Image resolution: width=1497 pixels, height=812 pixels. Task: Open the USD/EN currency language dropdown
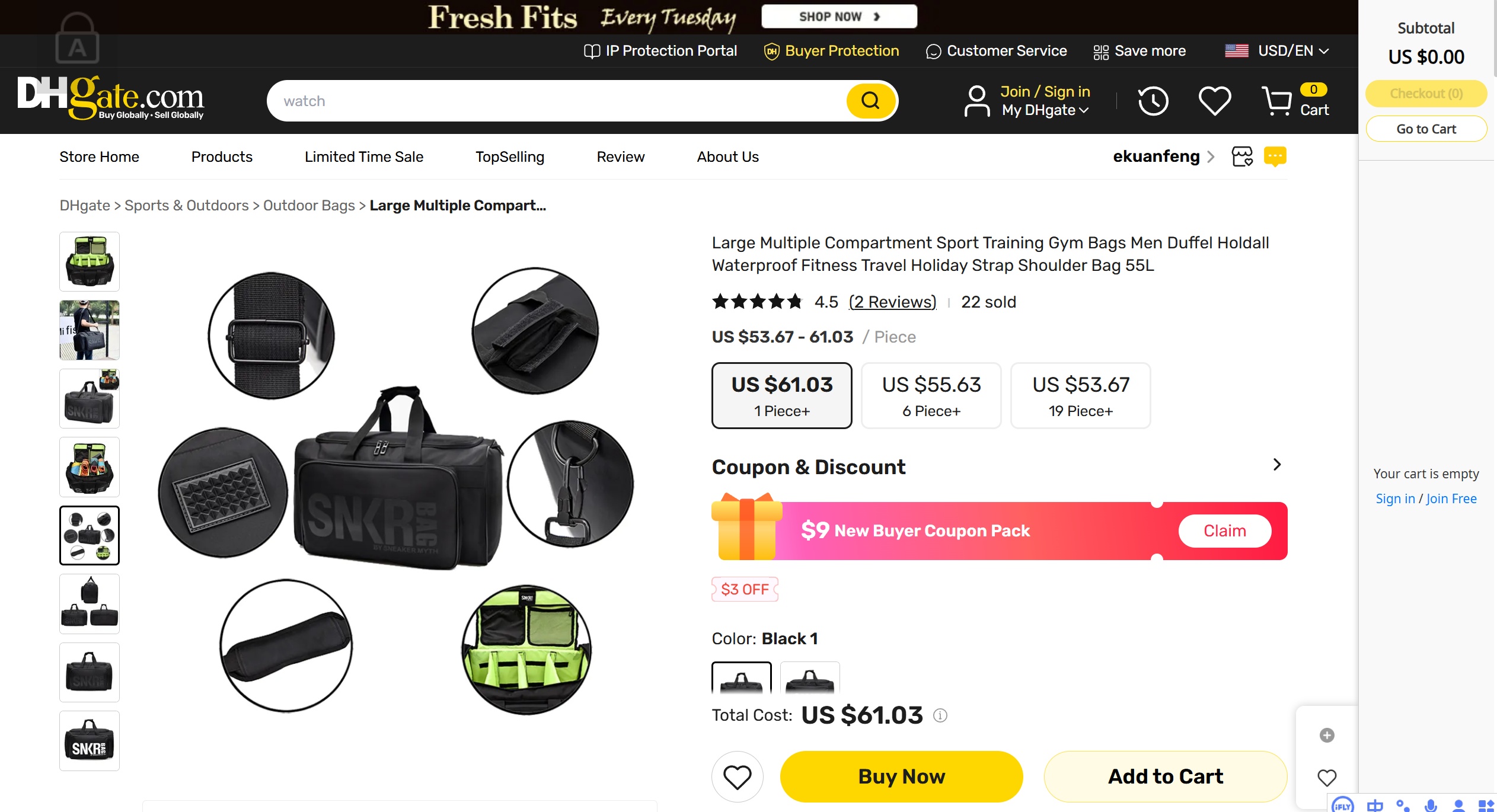coord(1276,51)
